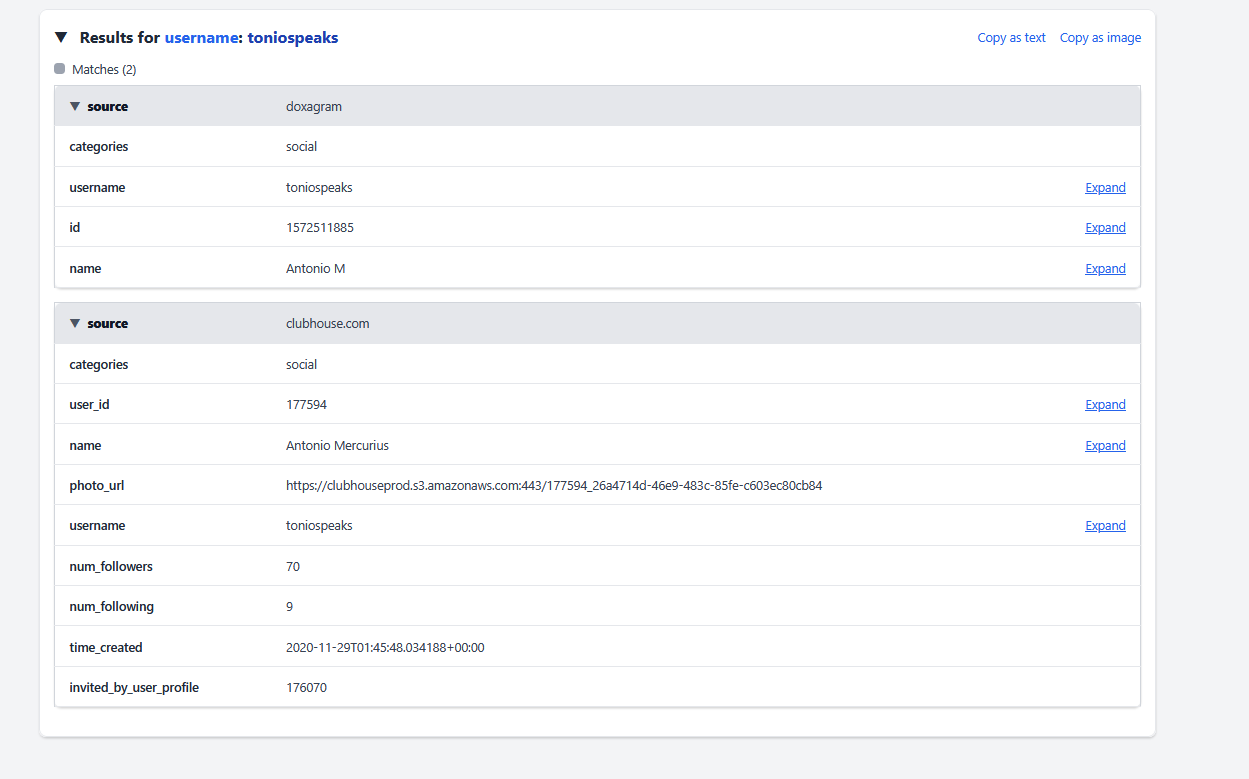Click the toniospeaks heading text

click(x=293, y=38)
